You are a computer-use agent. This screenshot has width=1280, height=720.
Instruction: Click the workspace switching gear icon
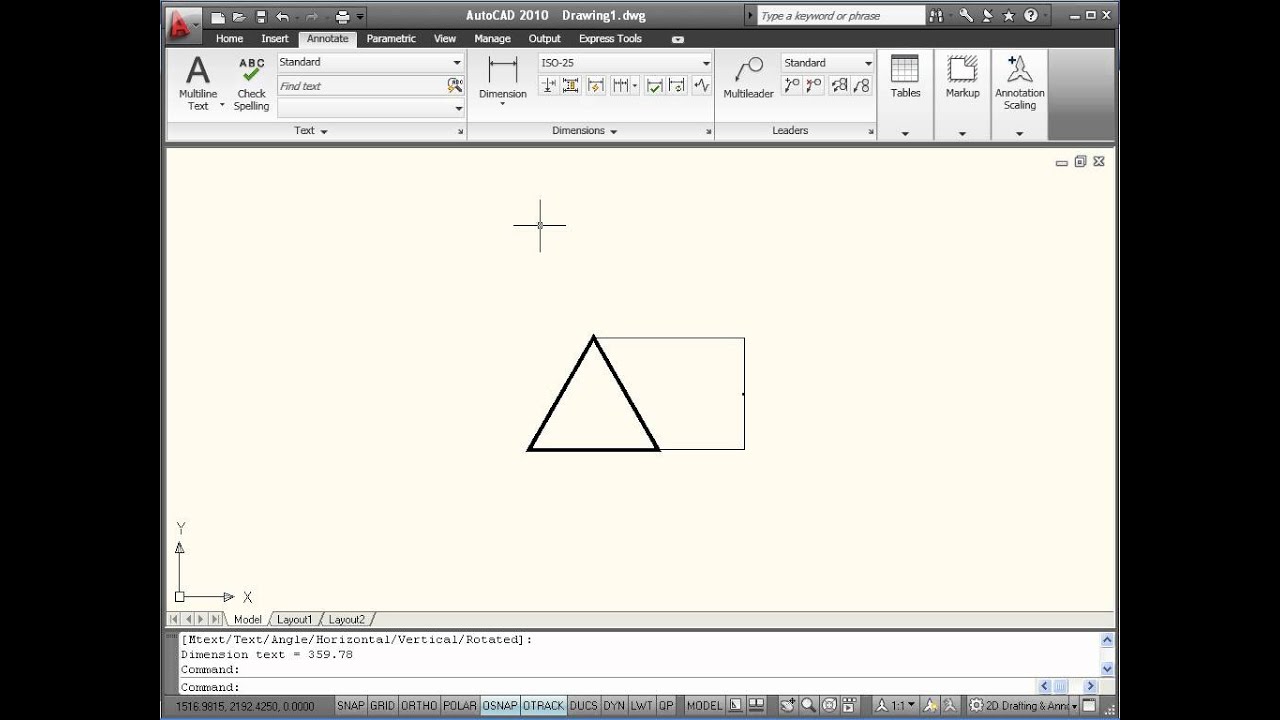(977, 705)
